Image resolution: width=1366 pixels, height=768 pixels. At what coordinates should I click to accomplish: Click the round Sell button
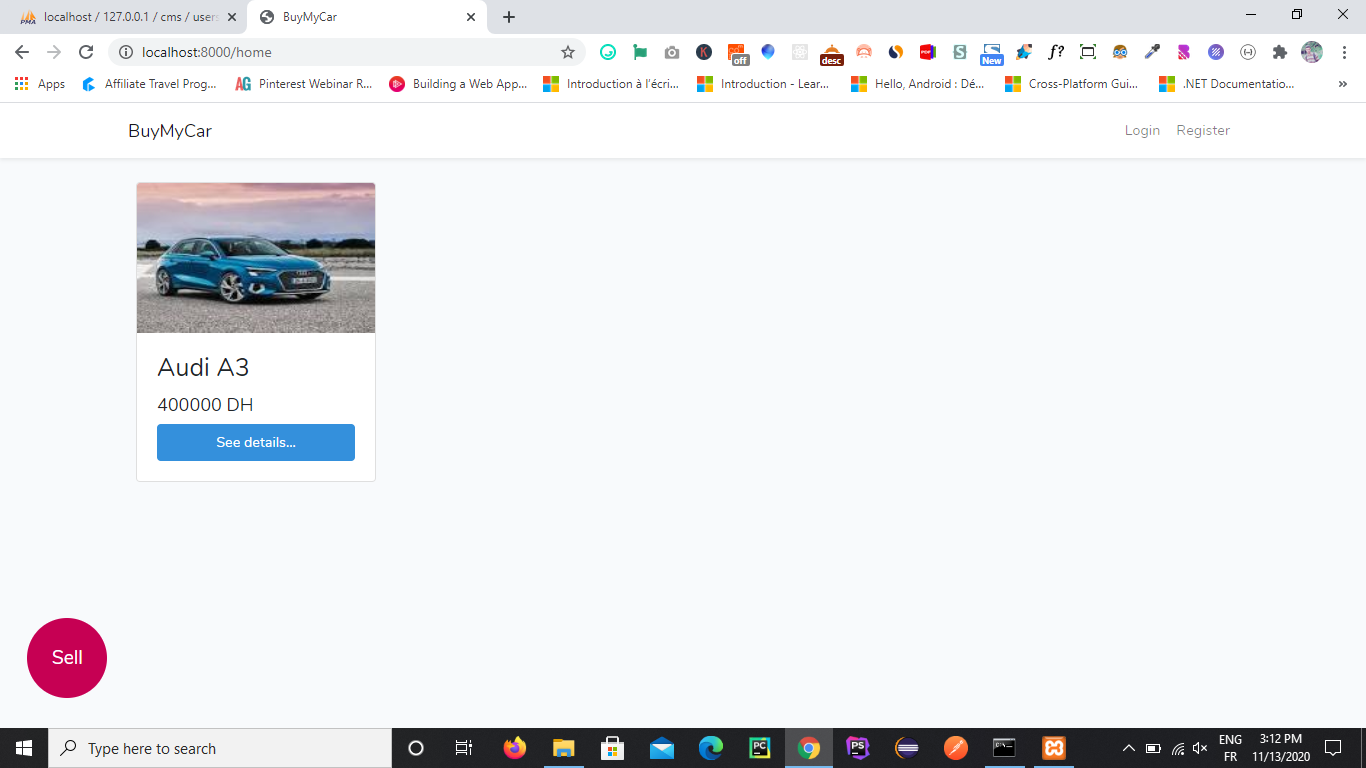tap(67, 657)
